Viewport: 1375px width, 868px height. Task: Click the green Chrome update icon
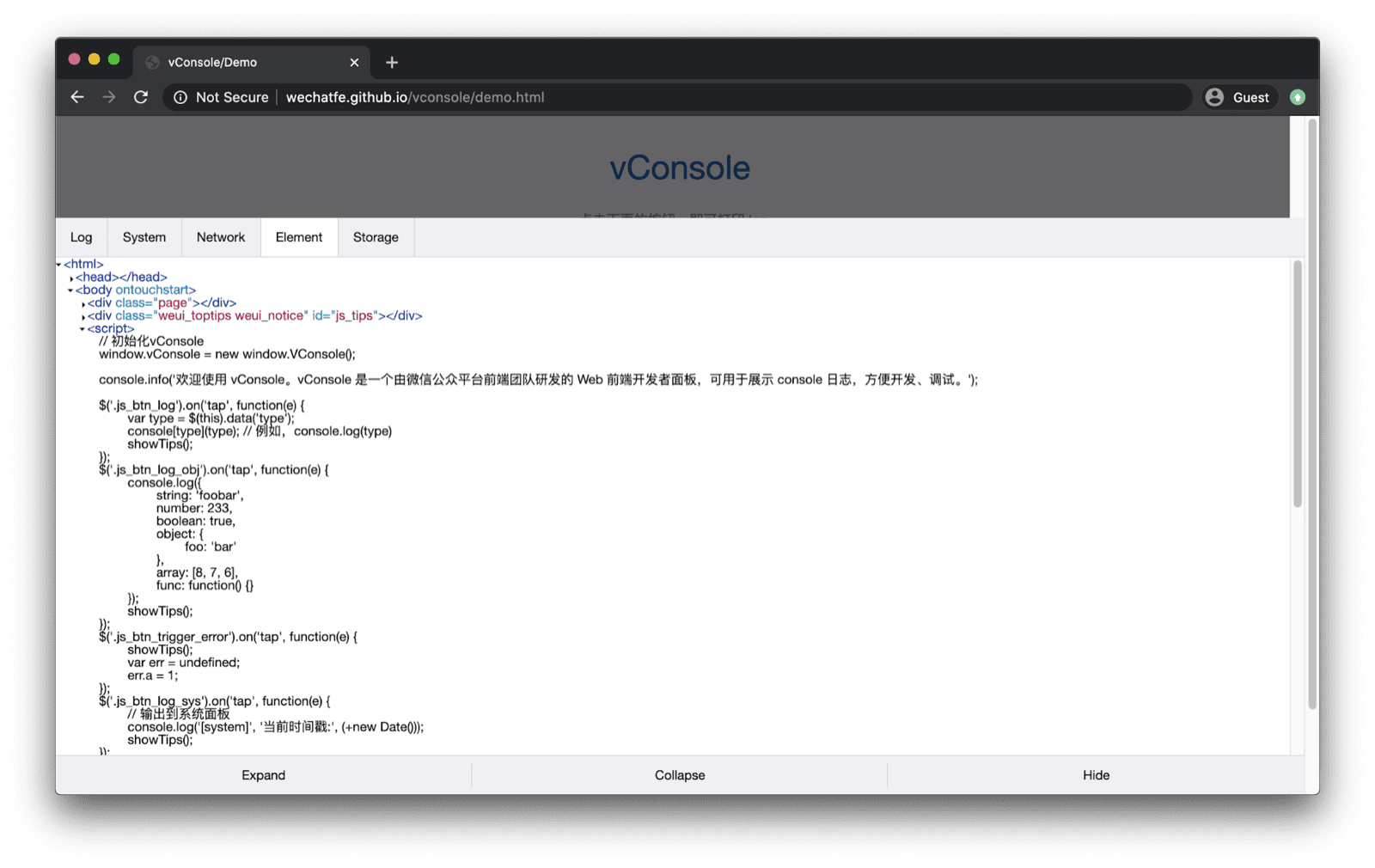1298,97
